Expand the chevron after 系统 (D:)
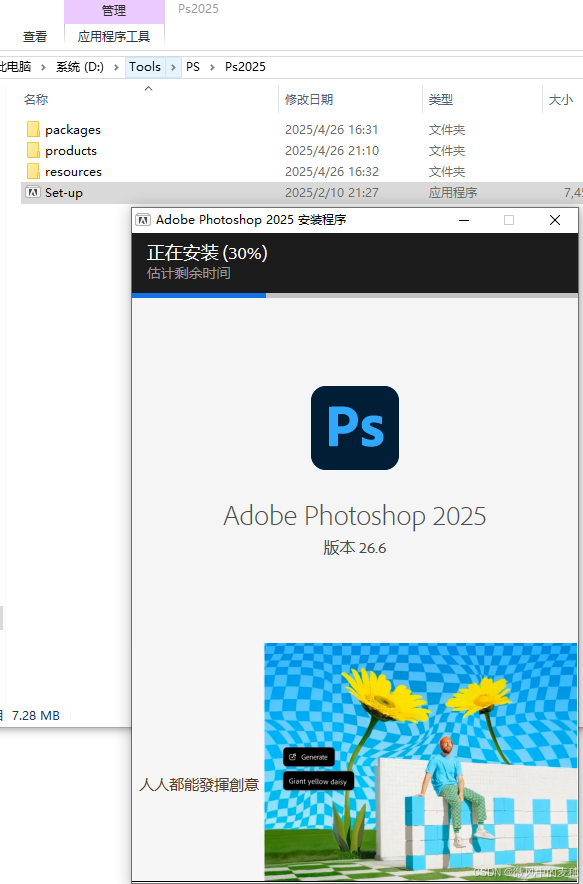Screen dimensions: 583x884 116,67
